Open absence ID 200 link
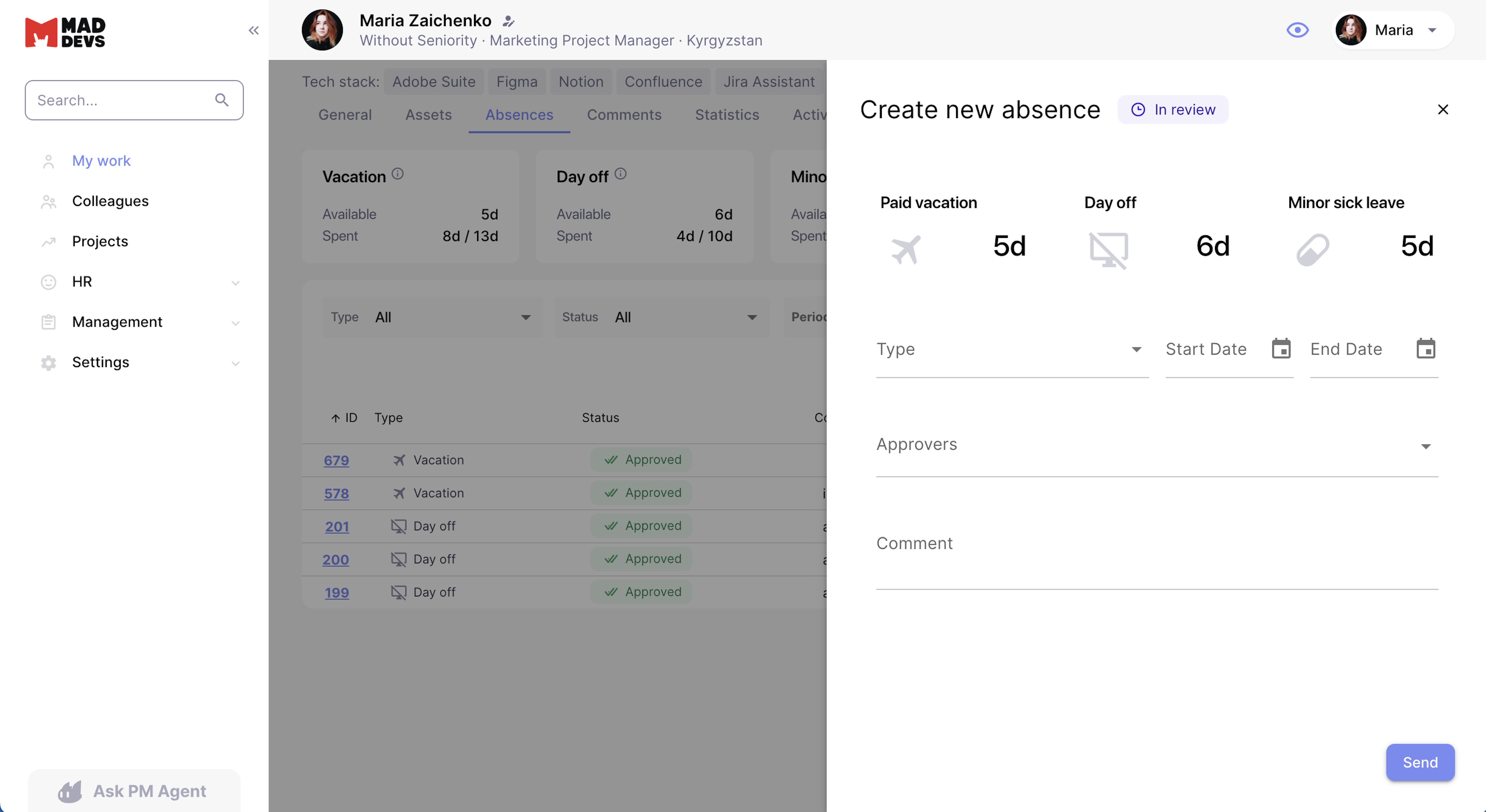Viewport: 1486px width, 812px height. pos(336,559)
